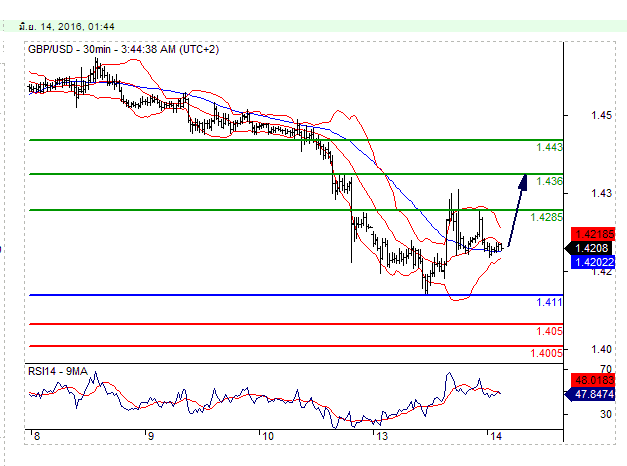Click the RSI14 - 9MA indicator label
The image size is (627, 466).
pos(58,372)
